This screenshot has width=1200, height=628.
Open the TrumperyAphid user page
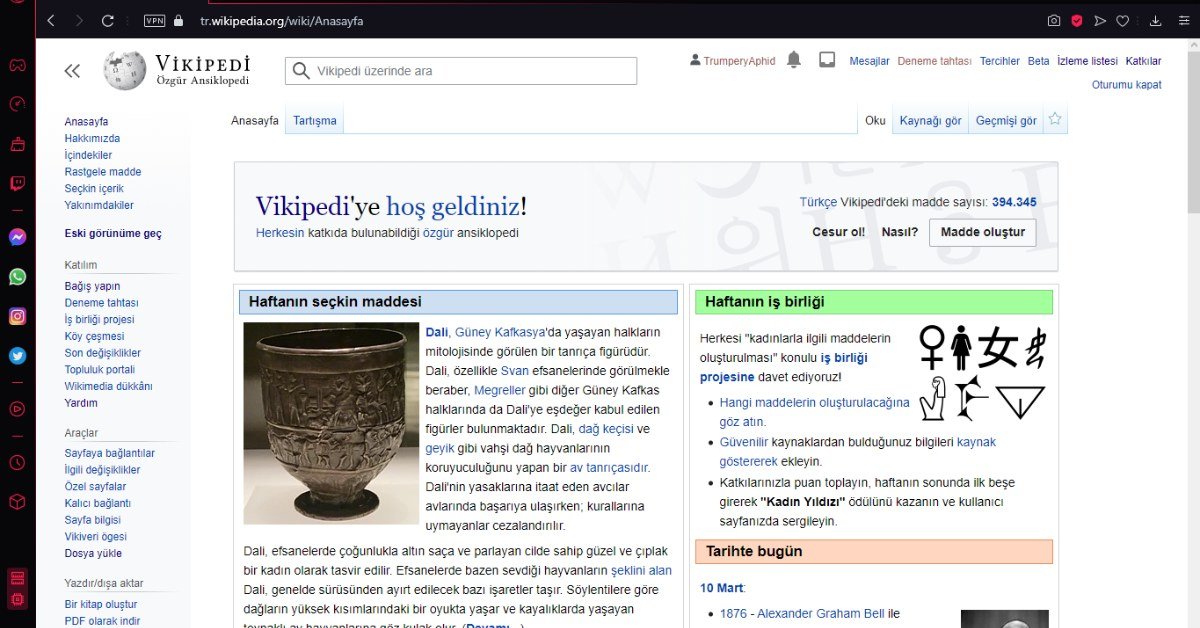click(739, 61)
